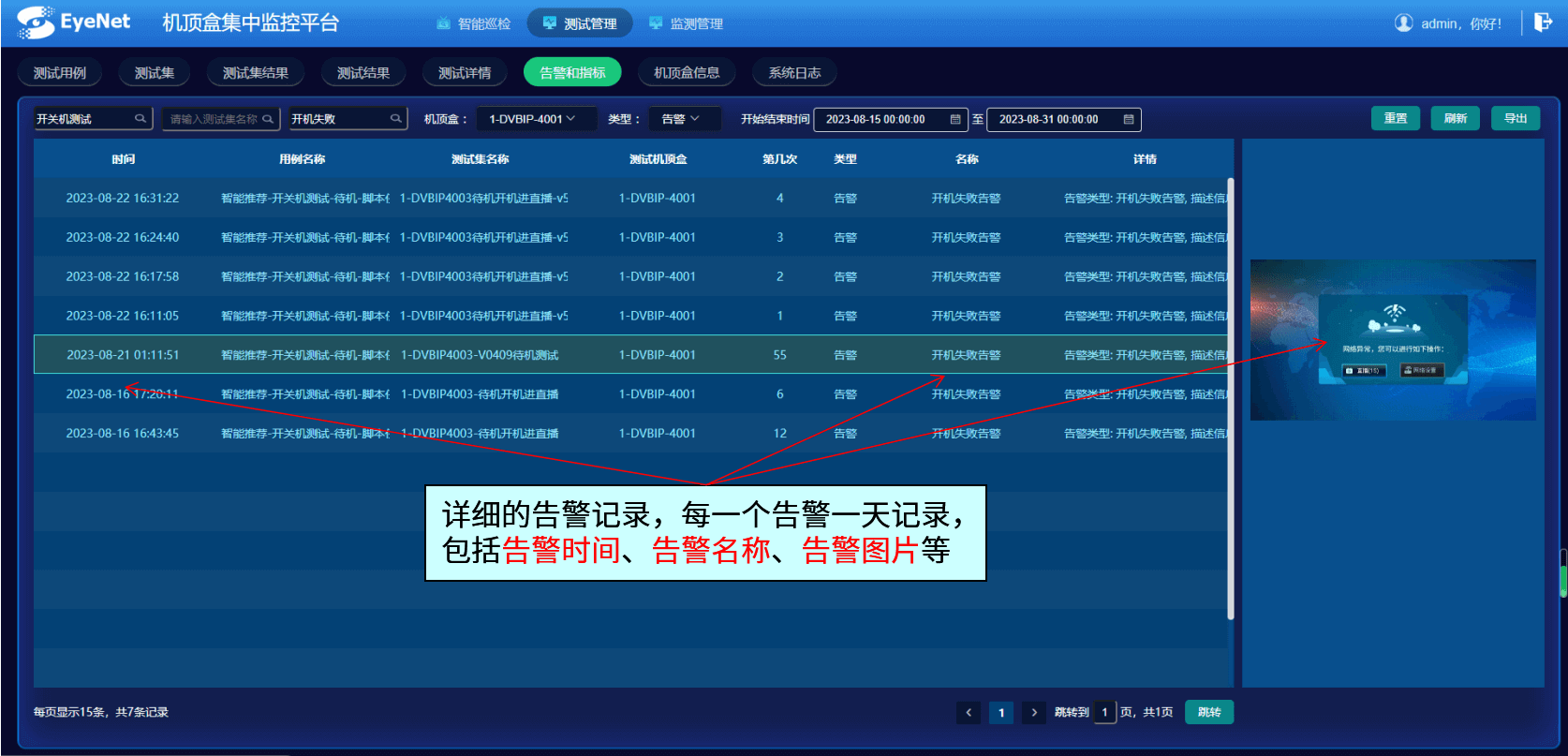This screenshot has width=1568, height=756.
Task: Click search icon in 开关机测试 field
Action: point(141,119)
